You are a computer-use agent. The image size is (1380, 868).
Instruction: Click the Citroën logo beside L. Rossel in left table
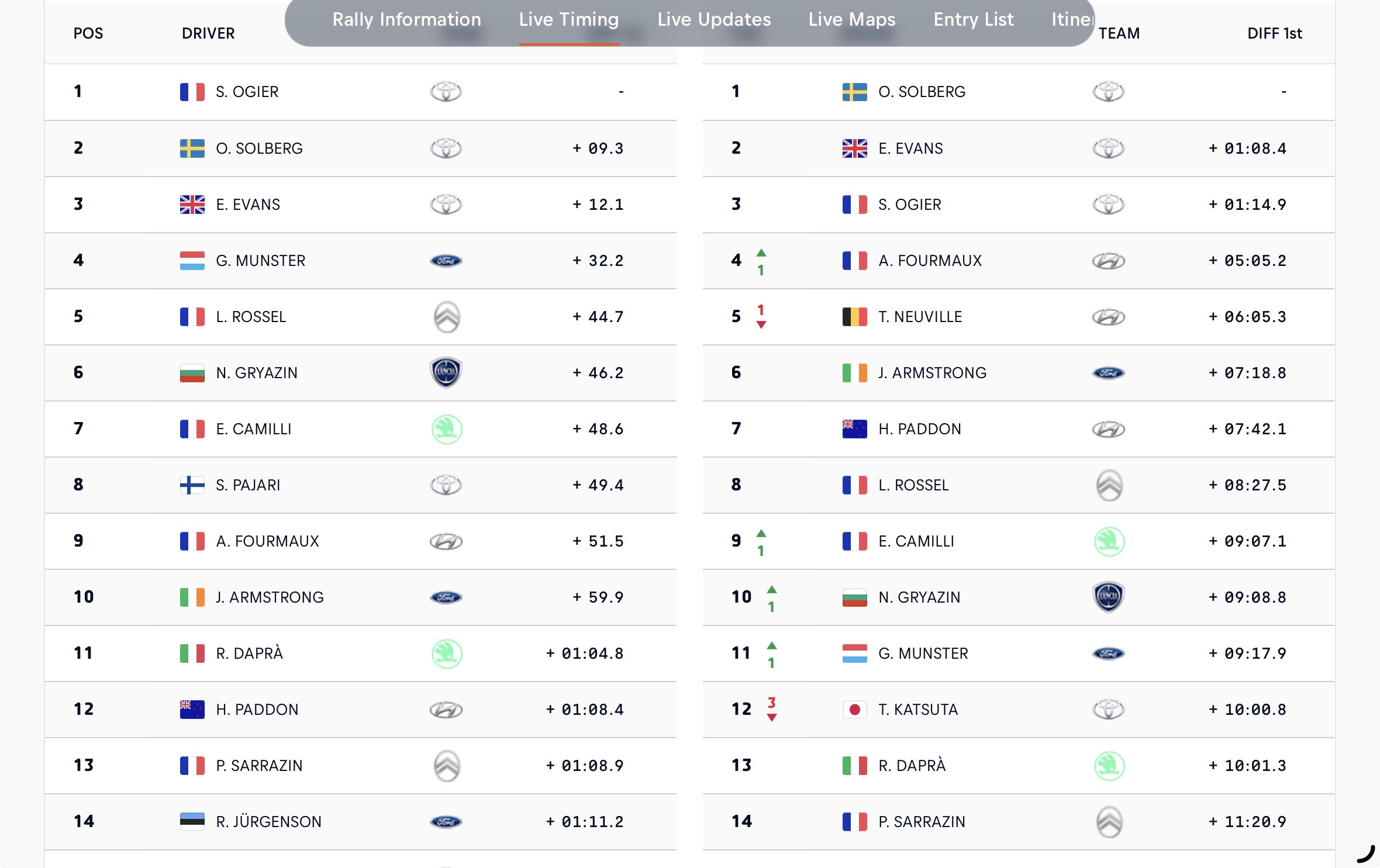447,317
